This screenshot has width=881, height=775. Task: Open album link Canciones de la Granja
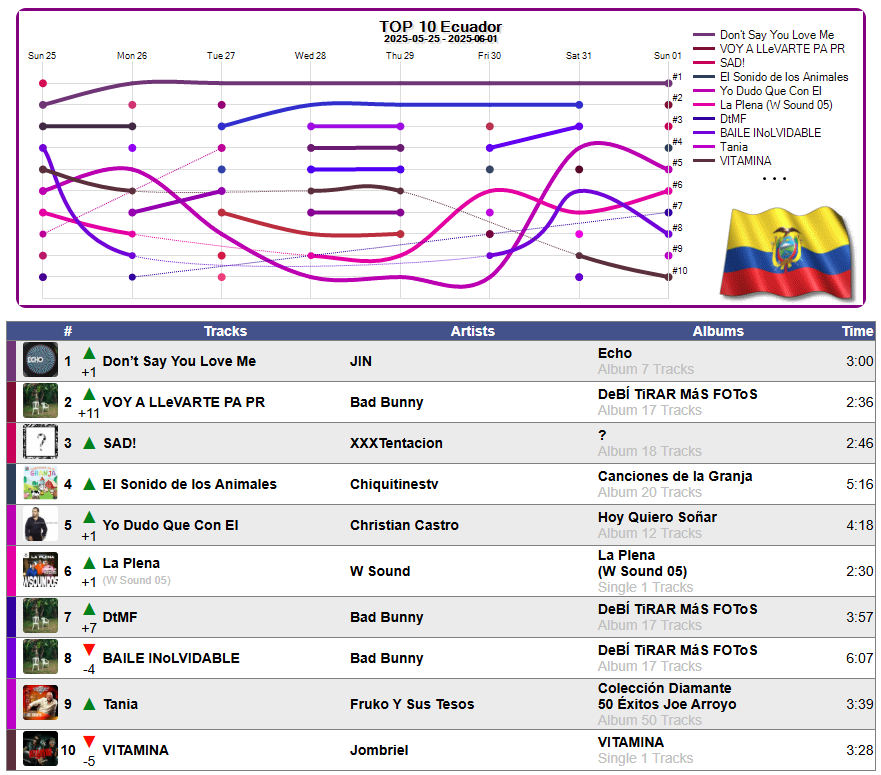point(675,476)
